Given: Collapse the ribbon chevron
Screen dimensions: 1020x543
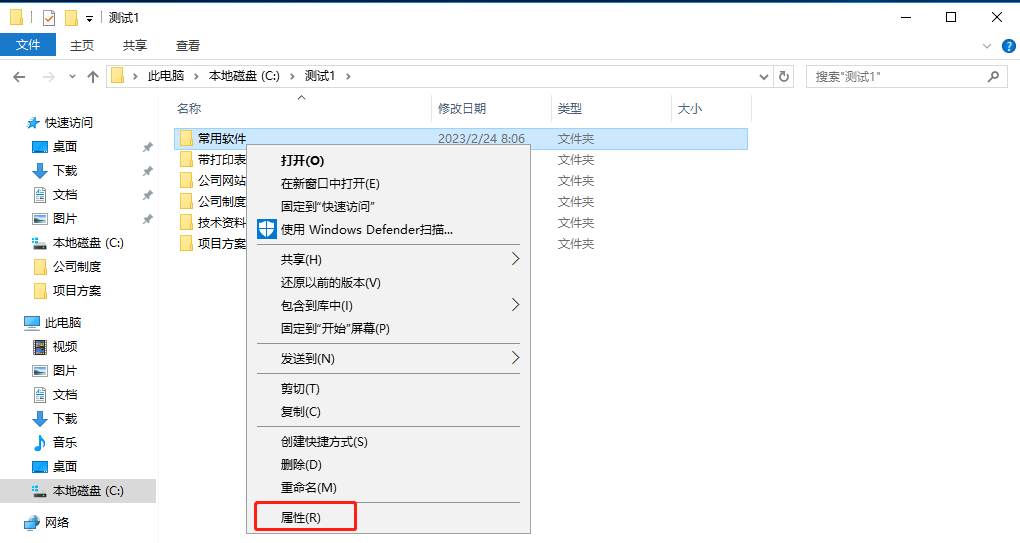Looking at the screenshot, I should point(987,46).
